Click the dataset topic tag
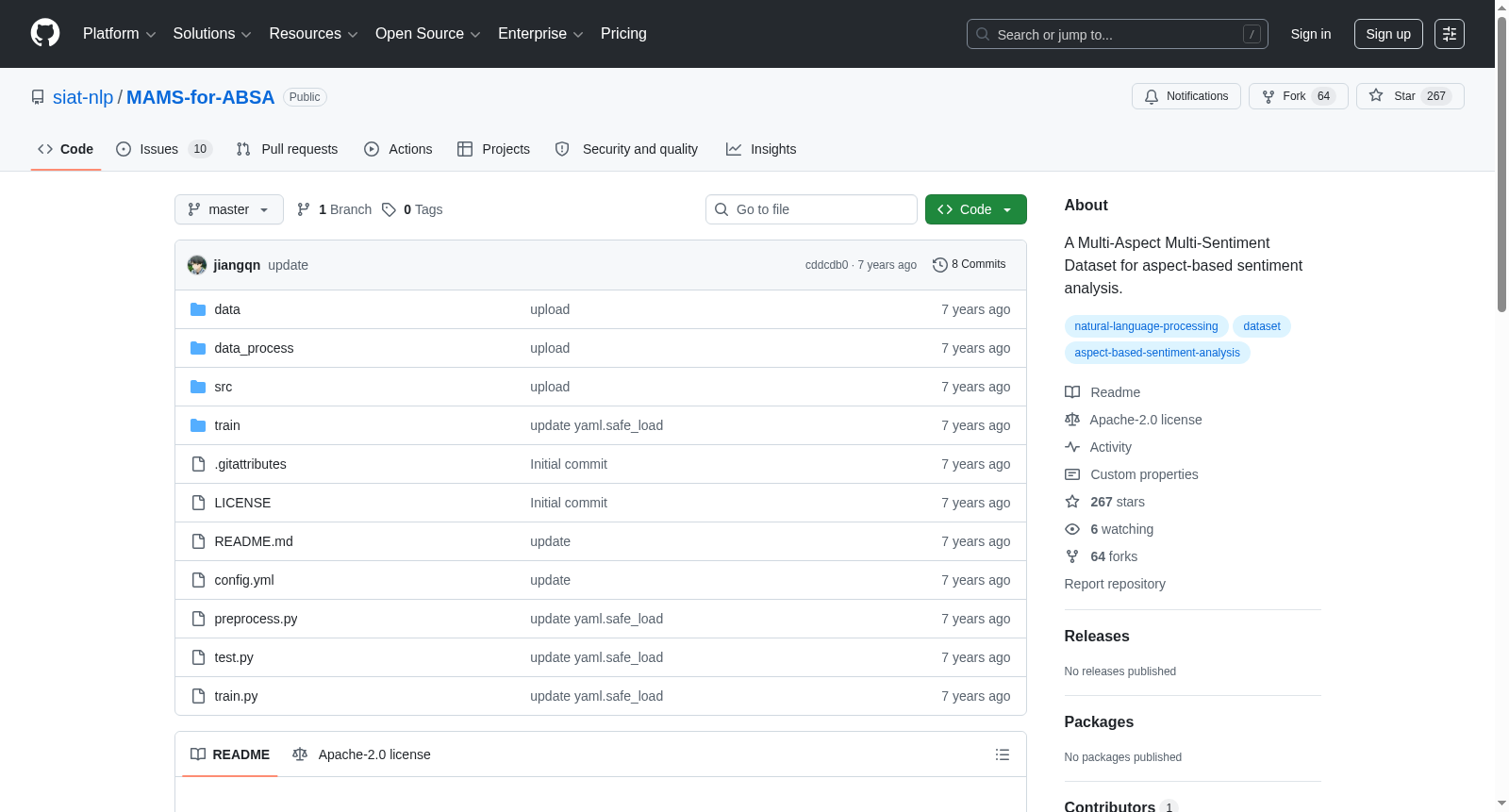The width and height of the screenshot is (1509, 812). [1262, 326]
